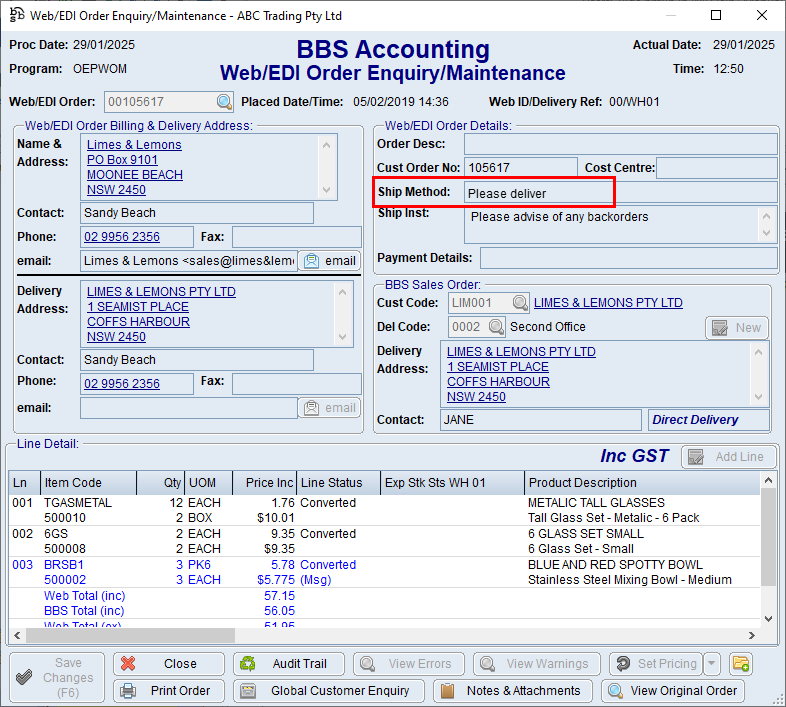Viewport: 786px width, 707px height.
Task: Open the Audit Trail
Action: (x=289, y=664)
